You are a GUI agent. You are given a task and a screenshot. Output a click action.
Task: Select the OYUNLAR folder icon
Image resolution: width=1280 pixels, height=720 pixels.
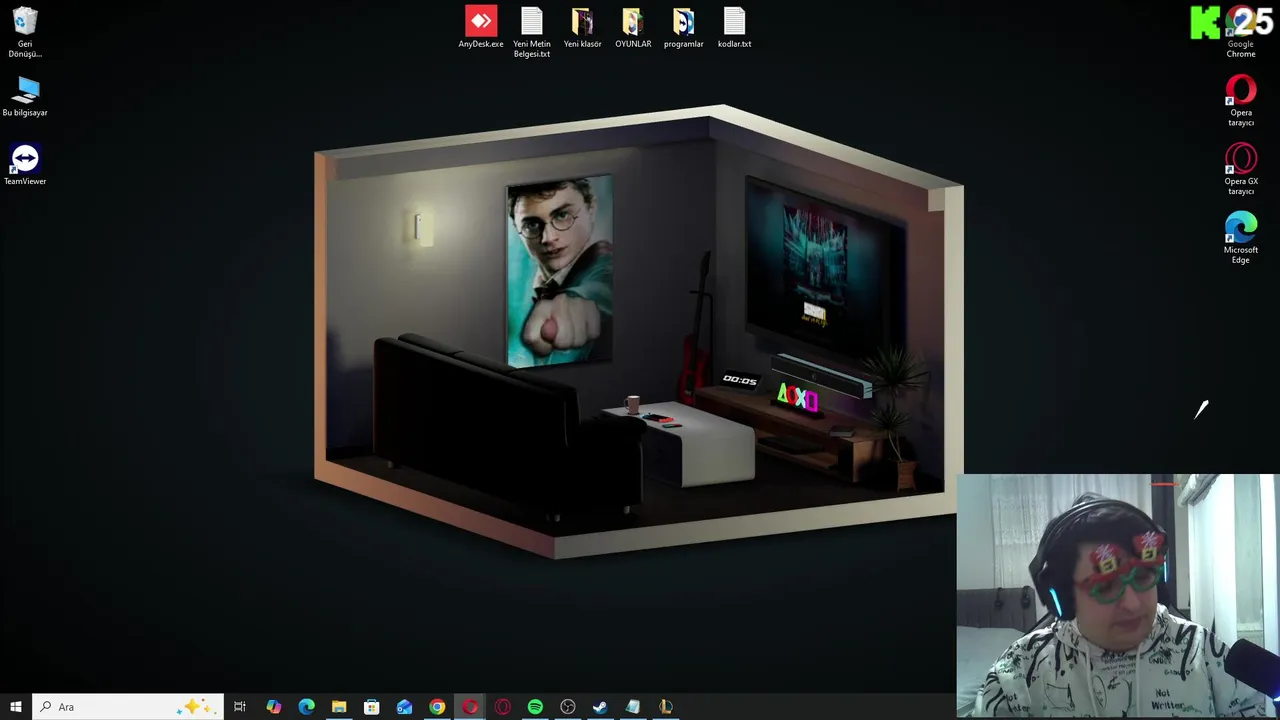[x=633, y=28]
